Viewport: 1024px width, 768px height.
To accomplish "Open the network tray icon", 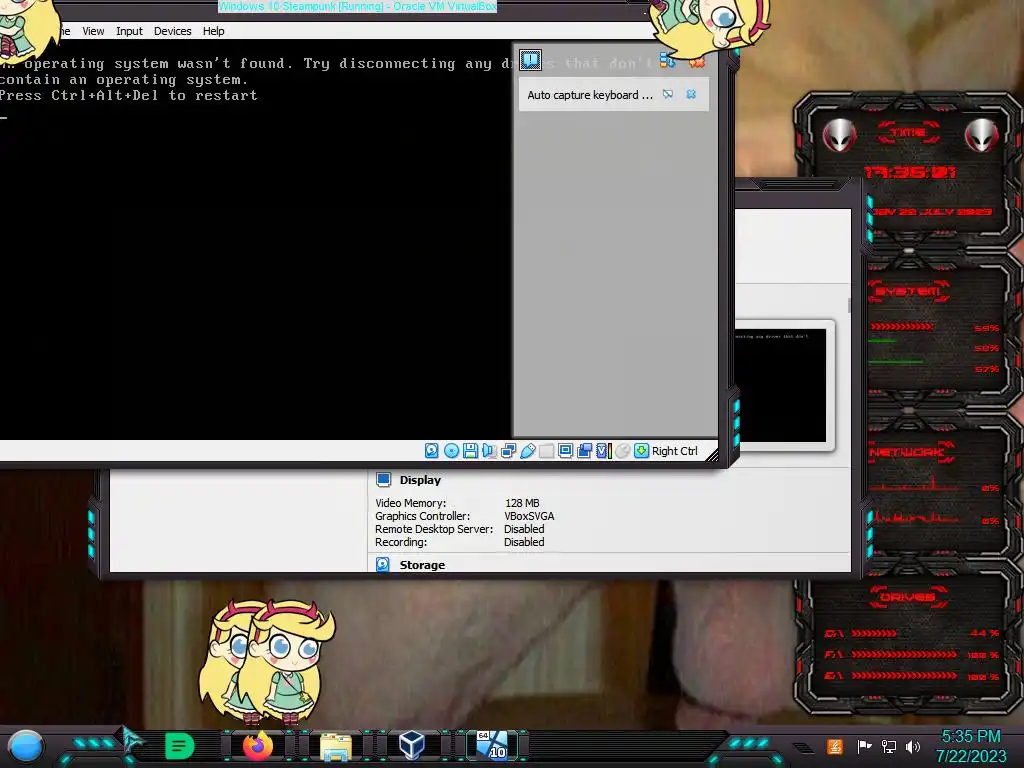I will pos(889,746).
